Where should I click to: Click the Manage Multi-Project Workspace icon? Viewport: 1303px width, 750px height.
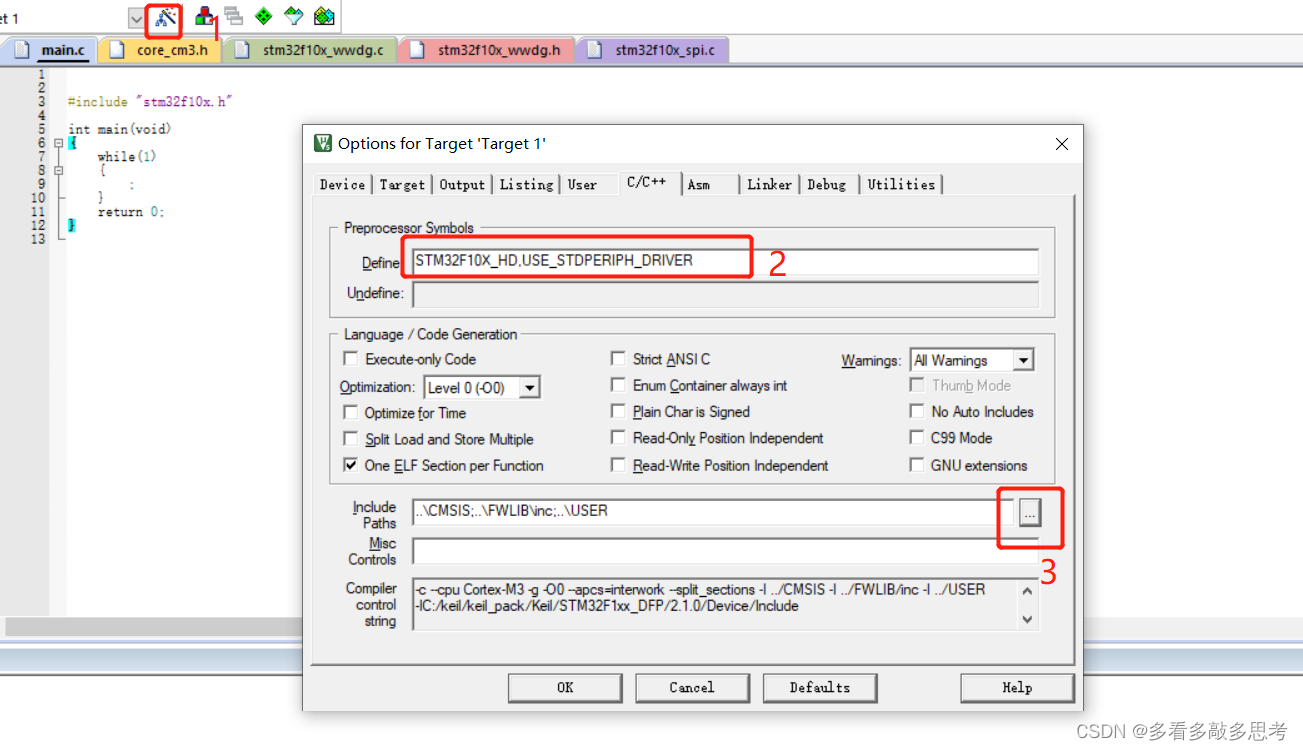(233, 16)
